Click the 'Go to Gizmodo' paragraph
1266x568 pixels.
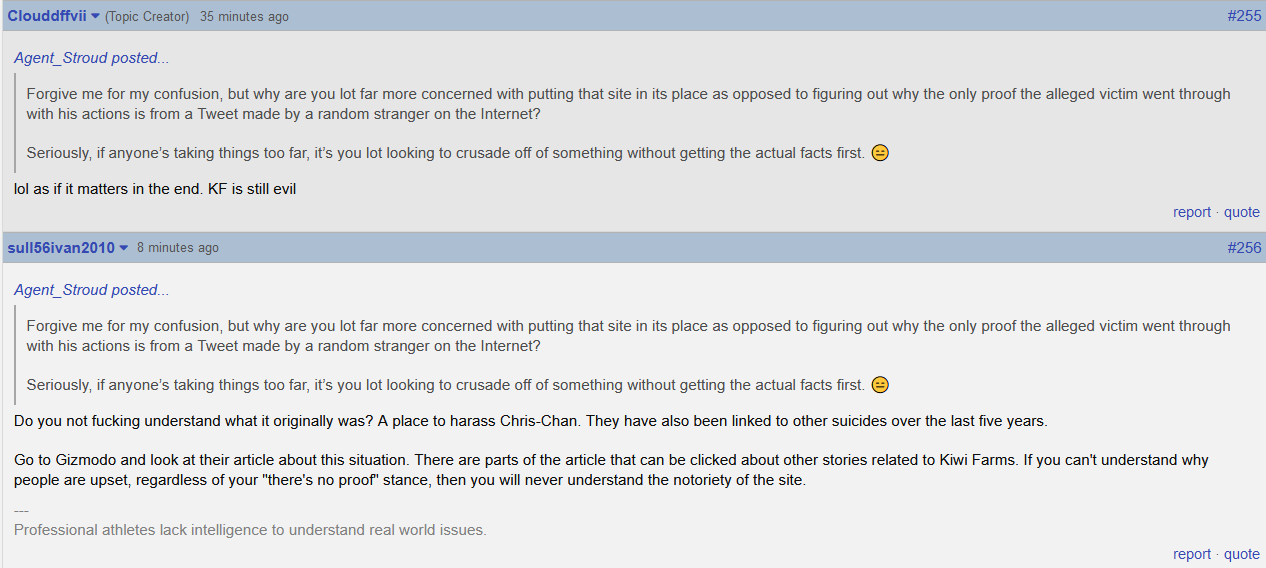tap(611, 470)
